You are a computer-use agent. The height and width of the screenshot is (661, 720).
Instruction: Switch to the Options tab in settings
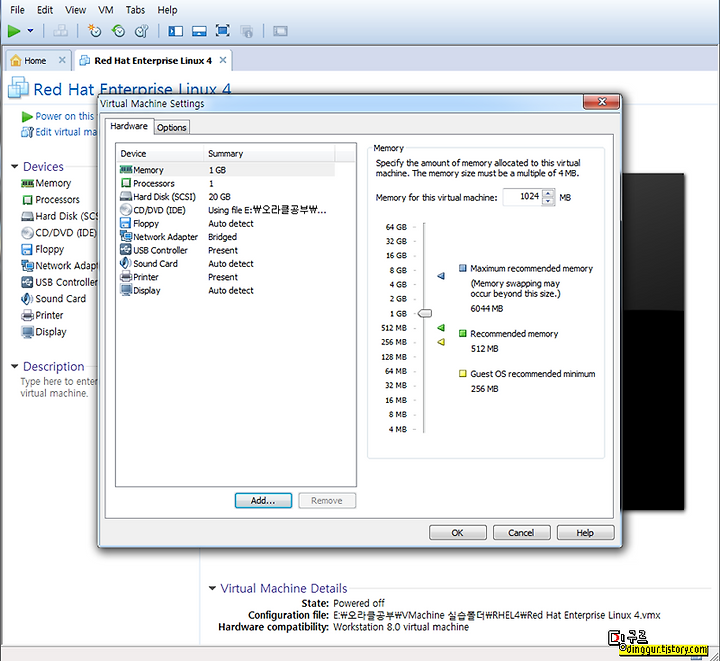pyautogui.click(x=172, y=128)
